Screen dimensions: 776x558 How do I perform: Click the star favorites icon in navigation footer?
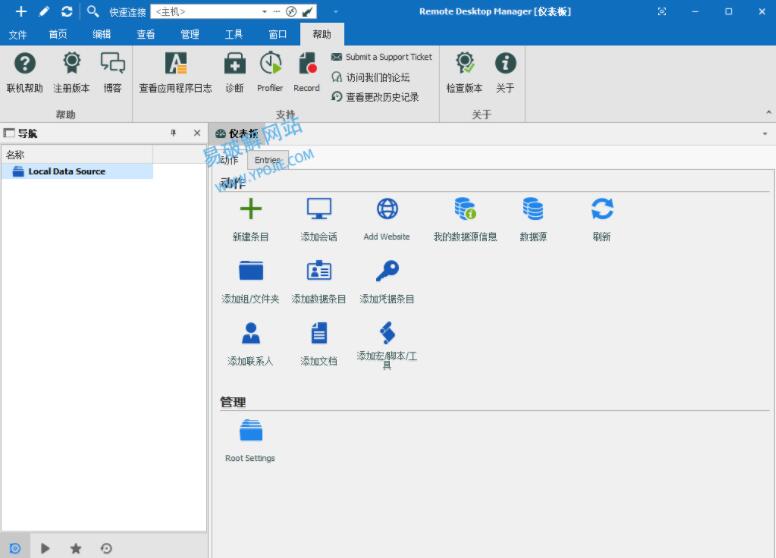pos(76,548)
